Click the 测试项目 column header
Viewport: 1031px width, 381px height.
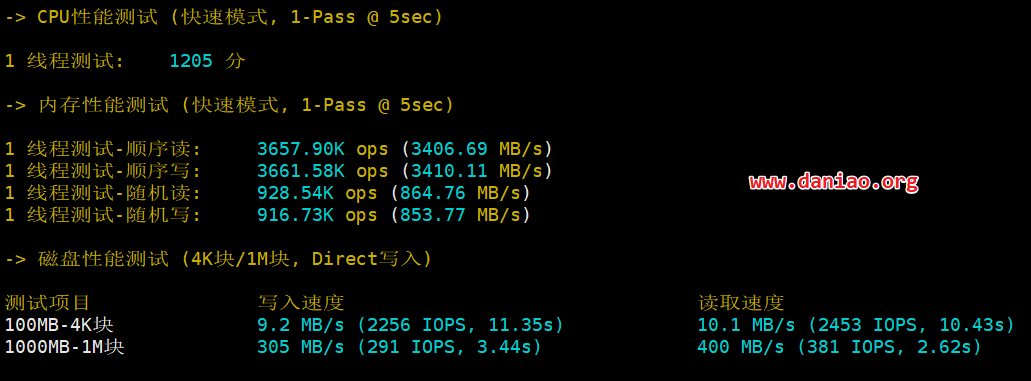[x=47, y=303]
